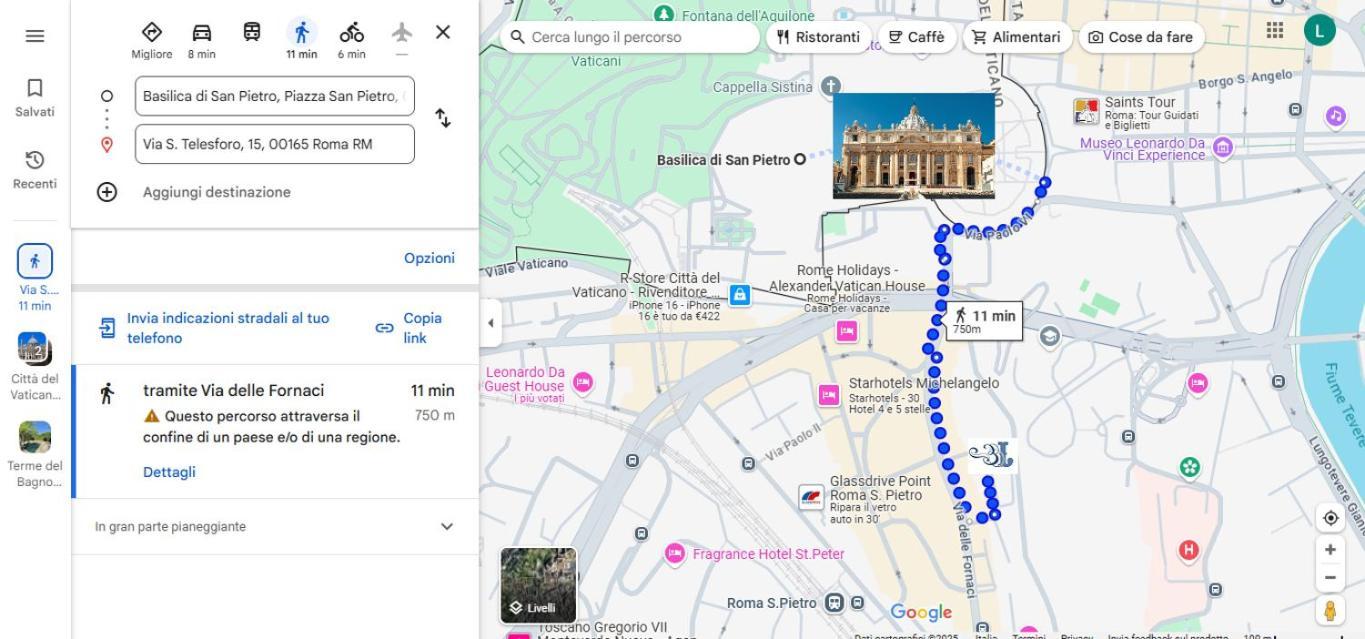The height and width of the screenshot is (639, 1365).
Task: Open Google account avatar L
Action: coord(1320,30)
